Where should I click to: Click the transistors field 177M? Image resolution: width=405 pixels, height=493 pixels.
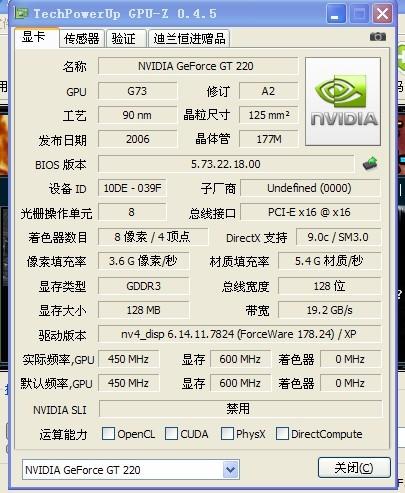[268, 139]
